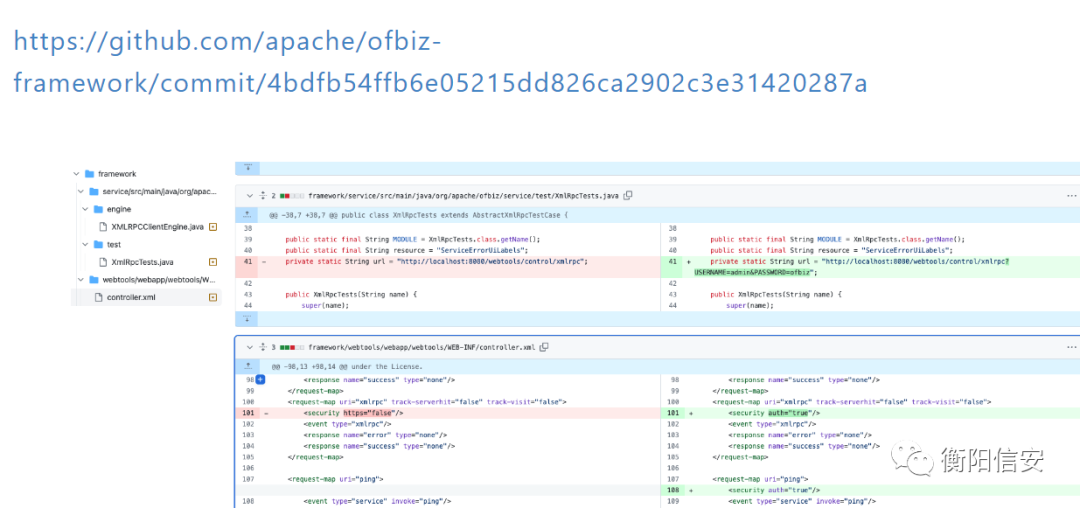
Task: Click the framework/service/.../XmlRpcTests.java path header
Action: [464, 195]
